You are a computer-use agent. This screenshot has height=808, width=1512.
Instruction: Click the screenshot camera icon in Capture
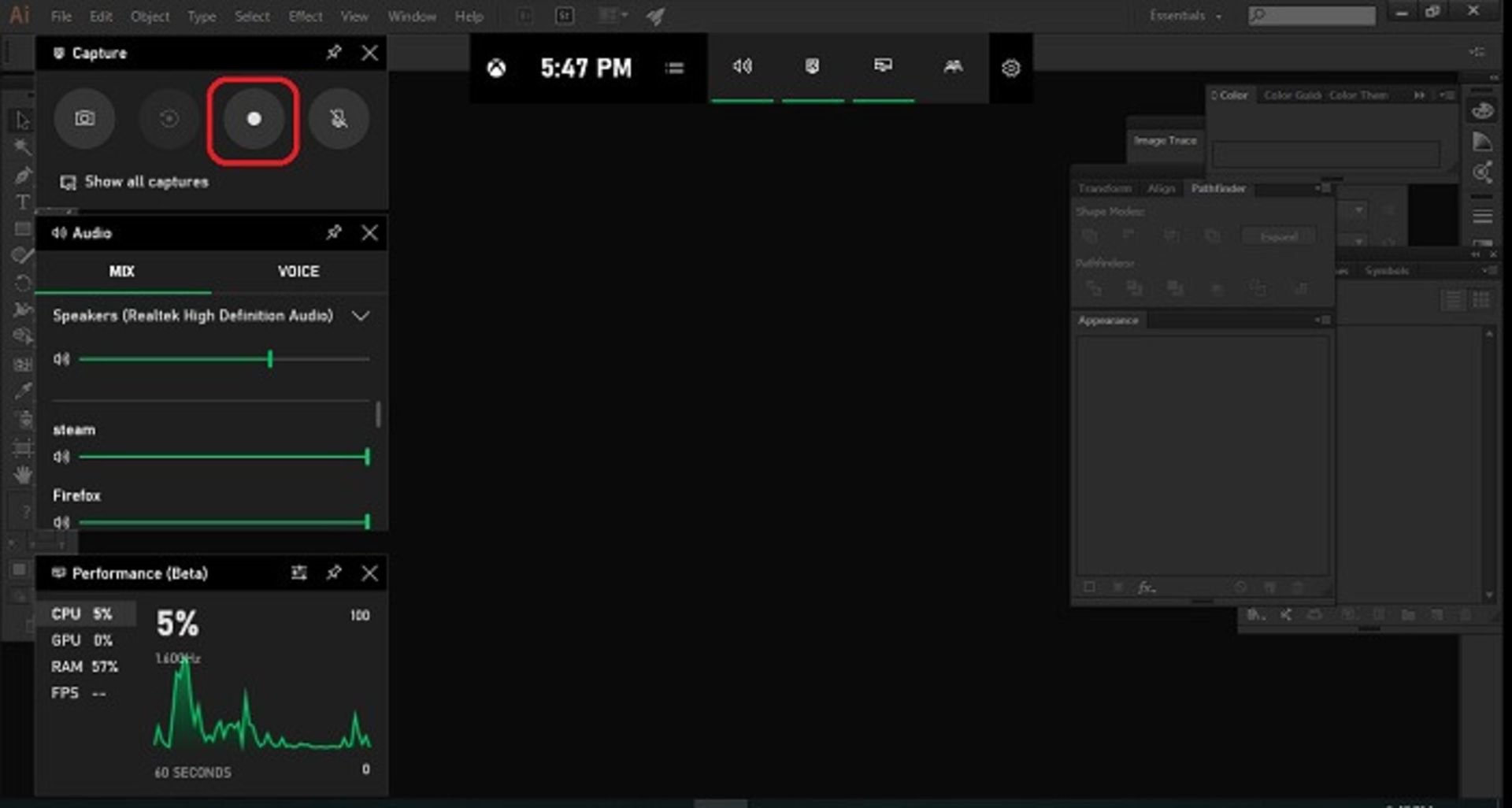[x=84, y=119]
